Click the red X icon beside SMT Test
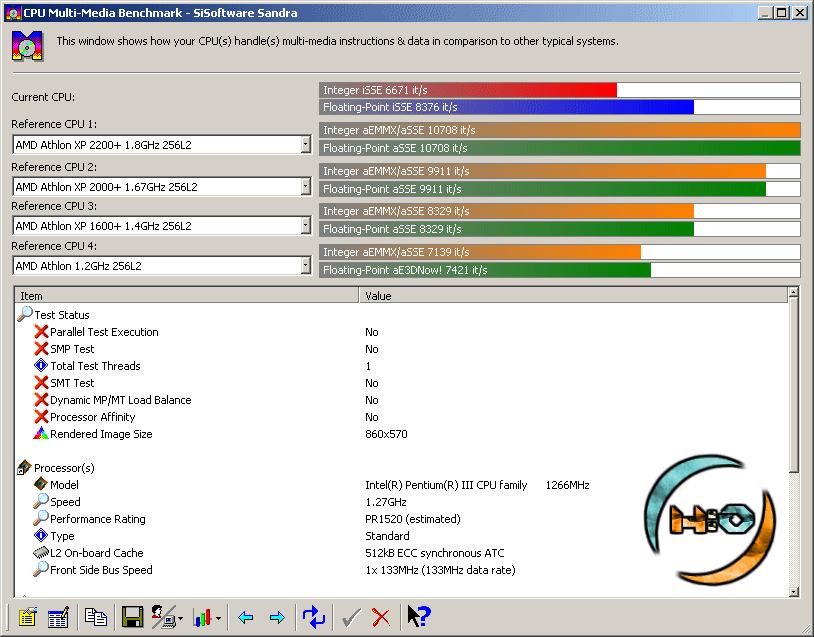Image resolution: width=814 pixels, height=637 pixels. coord(41,383)
